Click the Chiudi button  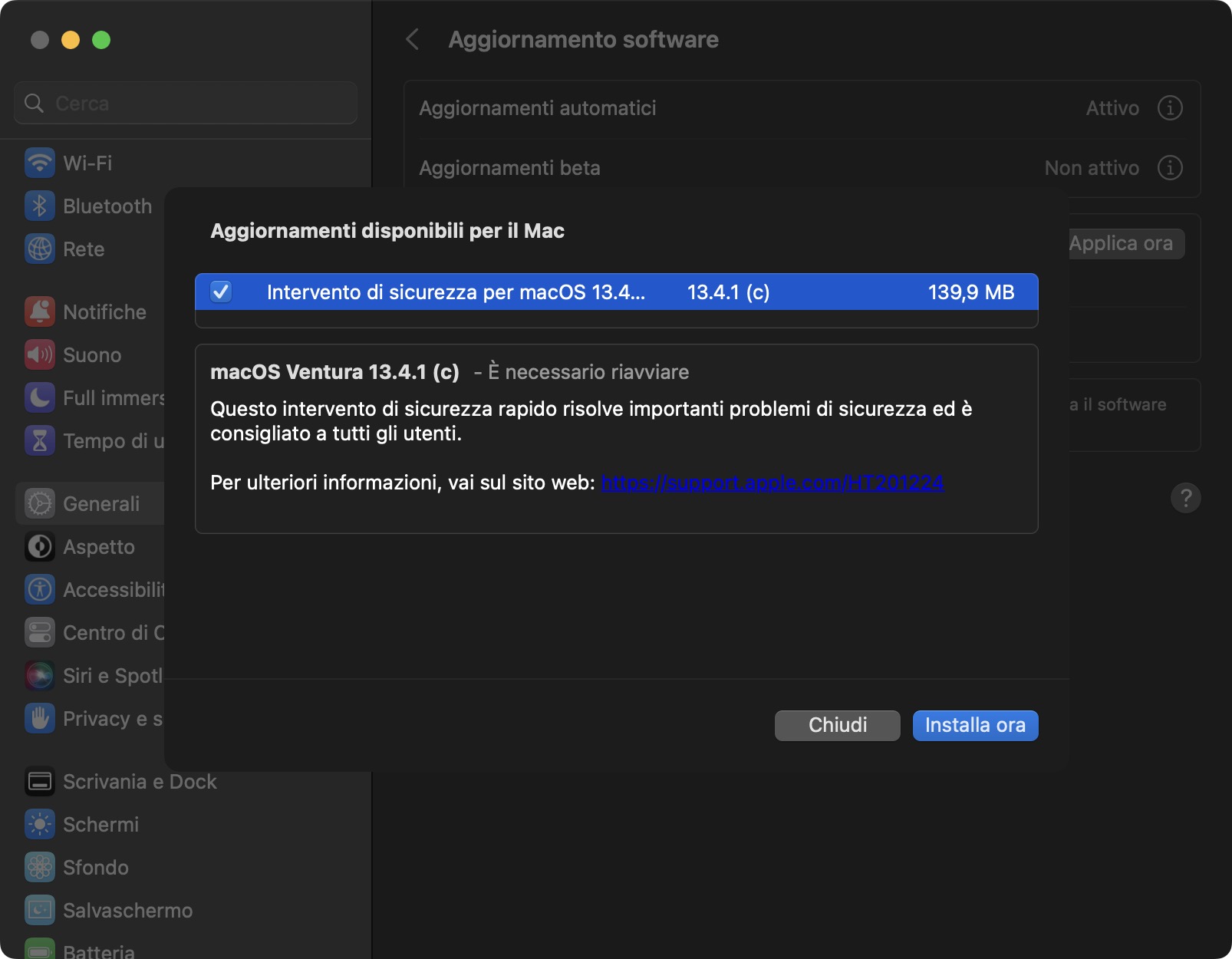[838, 725]
